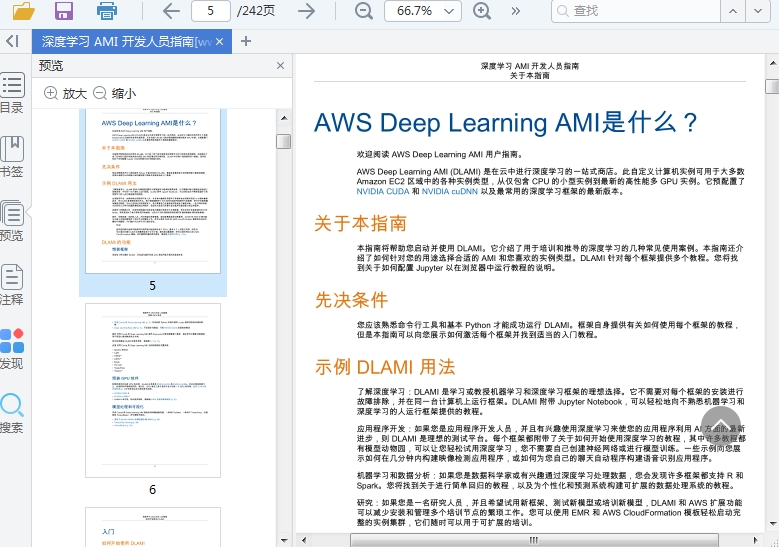779x547 pixels.
Task: Zoom in using toolbar plus magnifier
Action: (481, 11)
